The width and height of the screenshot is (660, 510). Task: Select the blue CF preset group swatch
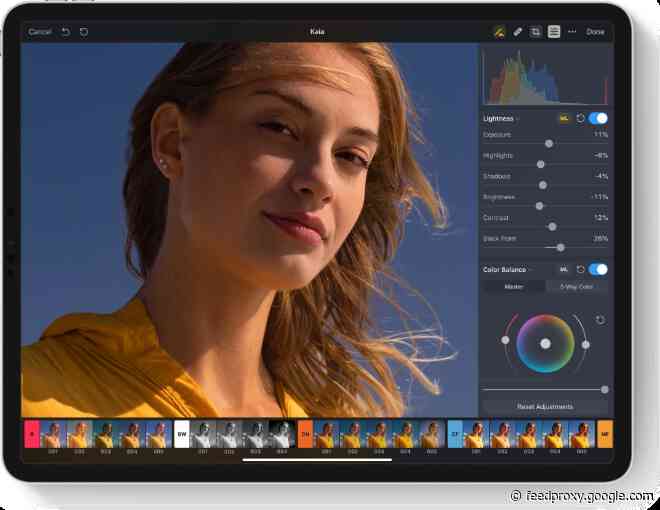[455, 434]
